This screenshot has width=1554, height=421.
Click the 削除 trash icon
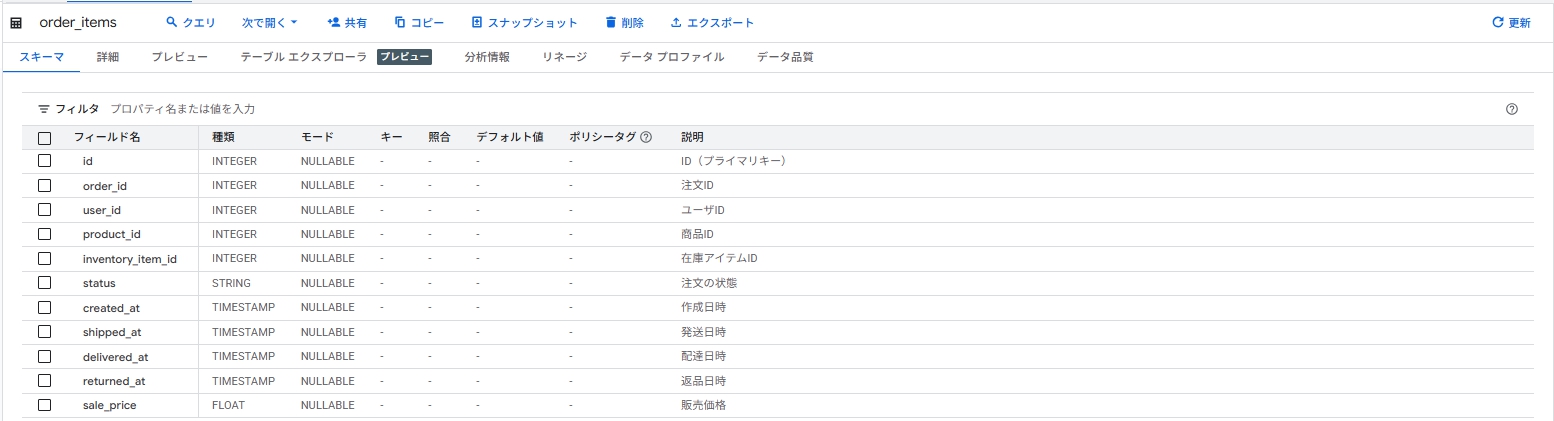[611, 22]
